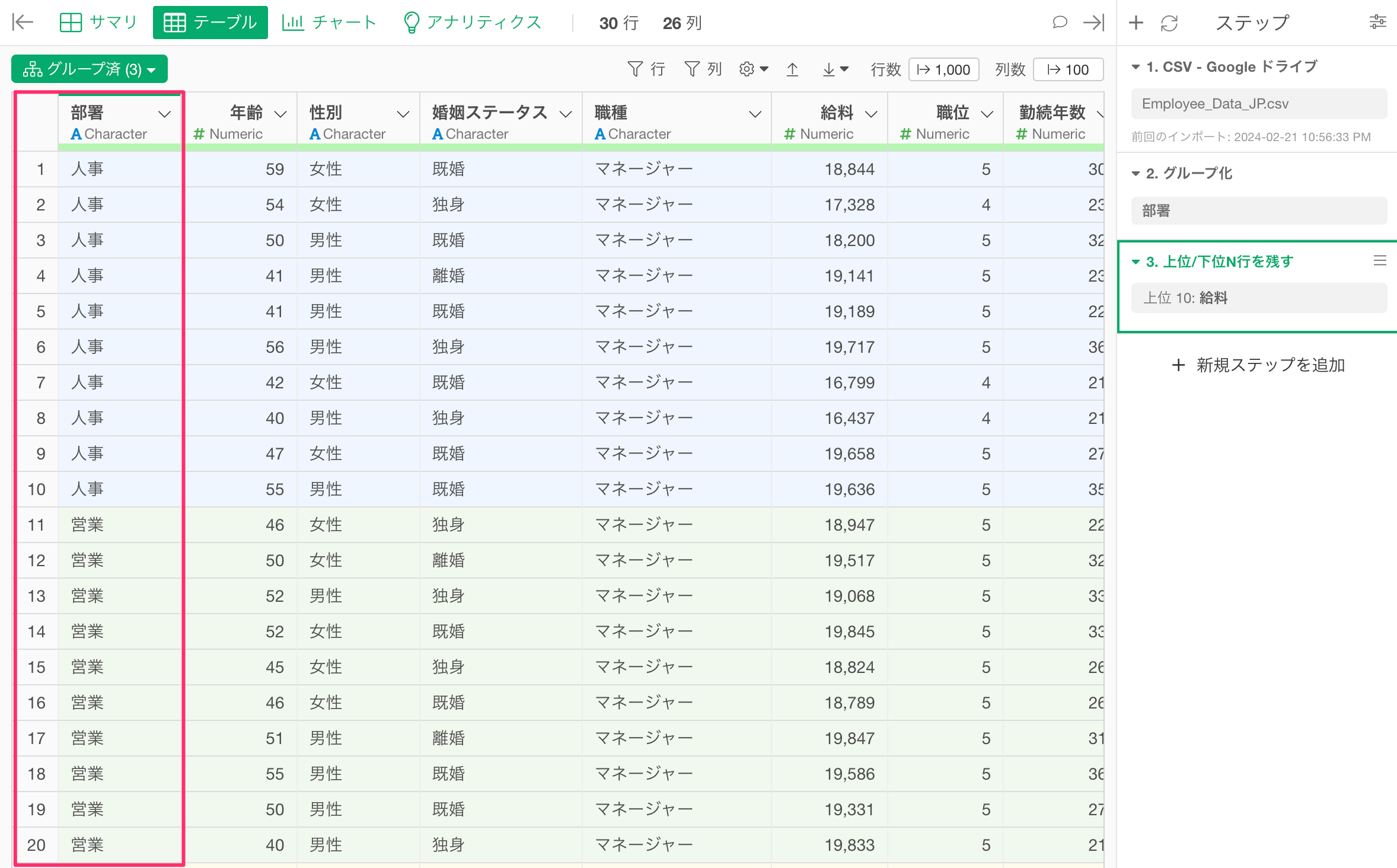The height and width of the screenshot is (868, 1397).
Task: Click the row count 1,000 field
Action: click(943, 69)
